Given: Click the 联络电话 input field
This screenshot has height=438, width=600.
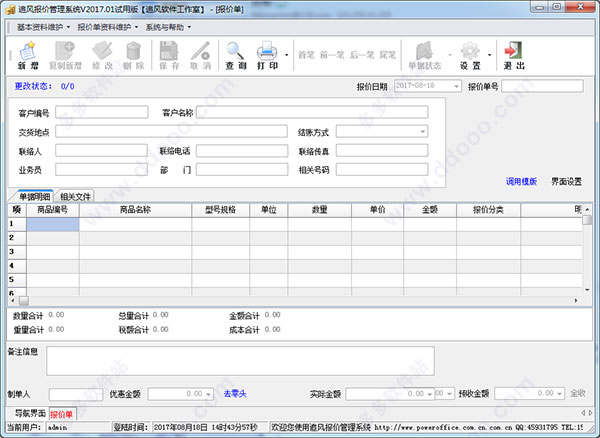Looking at the screenshot, I should 242,150.
